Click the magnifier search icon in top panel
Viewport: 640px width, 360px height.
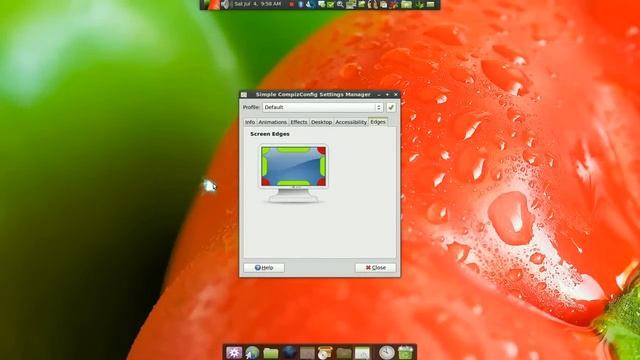340,4
